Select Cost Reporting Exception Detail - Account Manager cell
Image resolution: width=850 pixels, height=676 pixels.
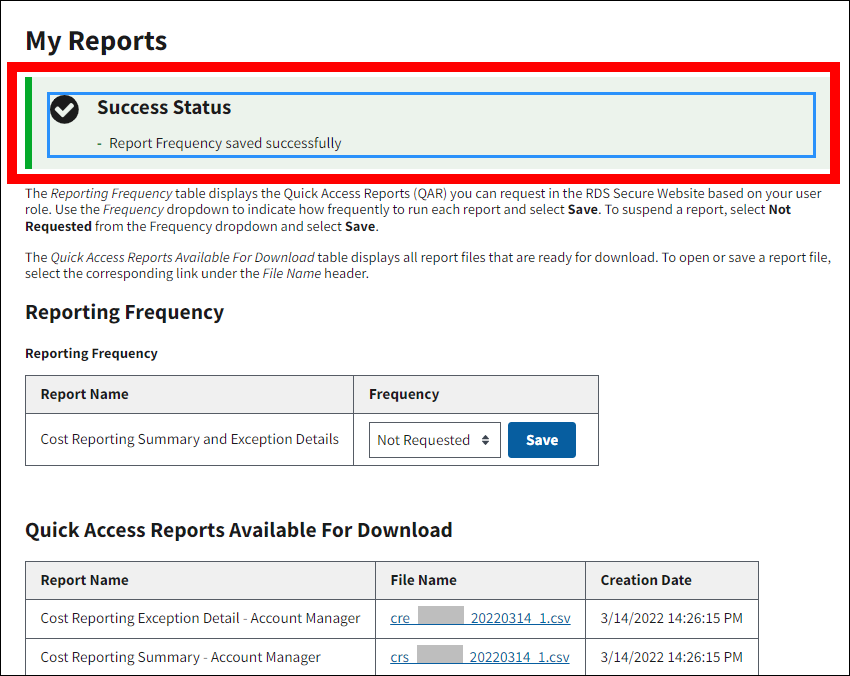pyautogui.click(x=200, y=618)
